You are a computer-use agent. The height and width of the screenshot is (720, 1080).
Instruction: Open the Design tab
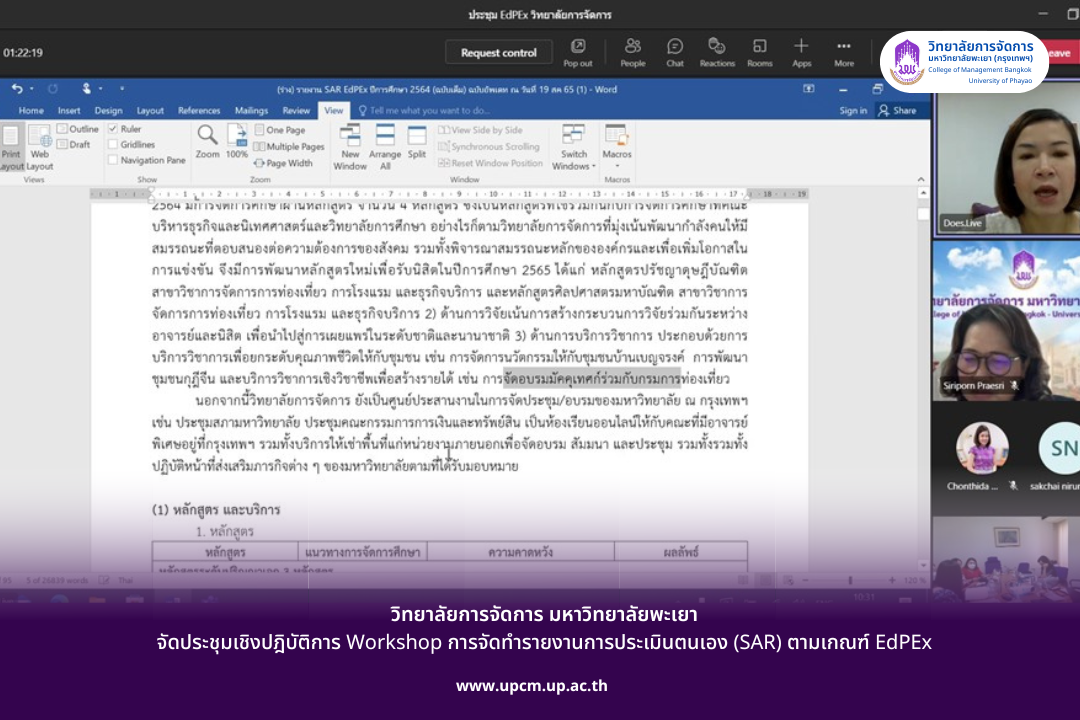(108, 110)
